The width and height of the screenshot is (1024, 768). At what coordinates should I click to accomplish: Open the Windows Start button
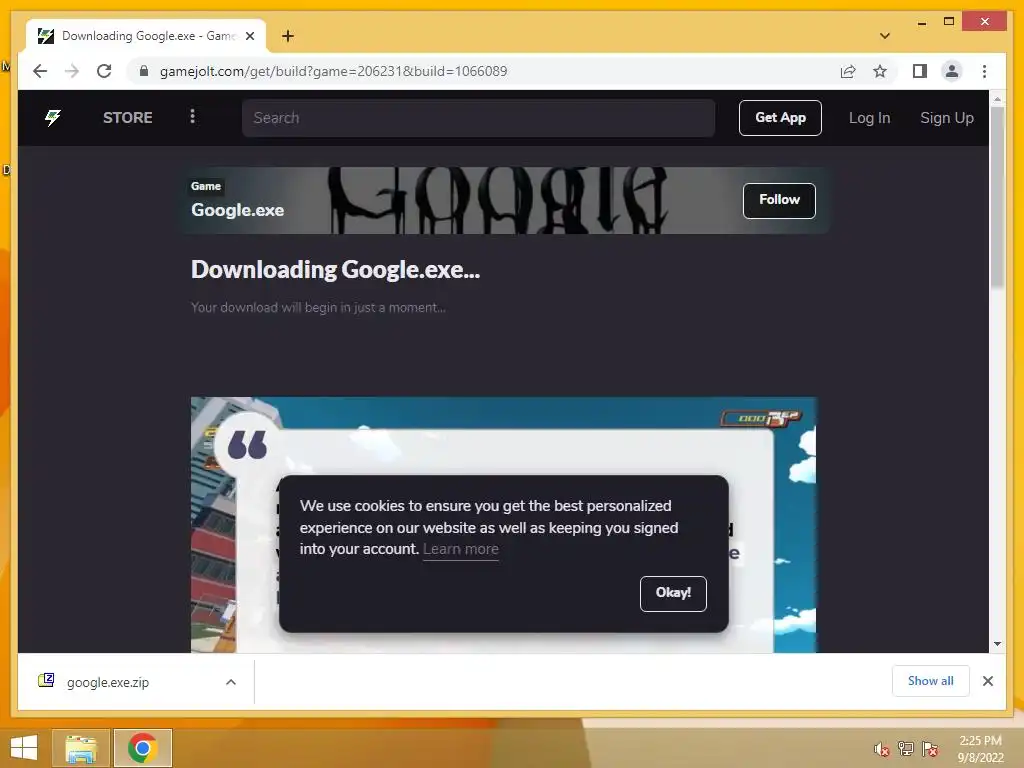pyautogui.click(x=24, y=748)
